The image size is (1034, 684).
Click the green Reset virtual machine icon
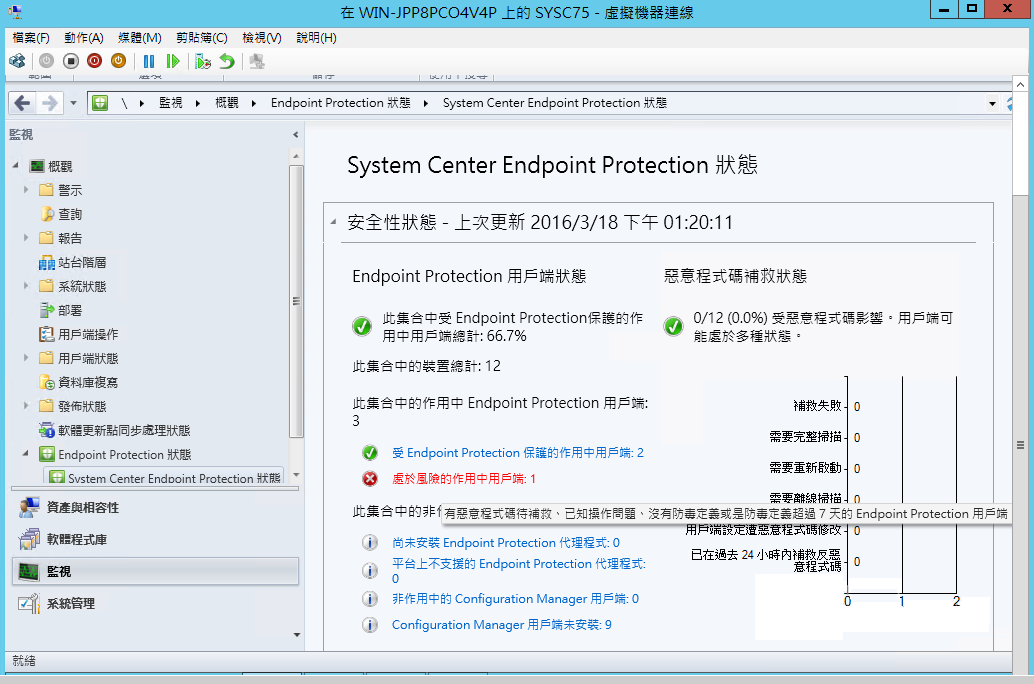click(173, 61)
